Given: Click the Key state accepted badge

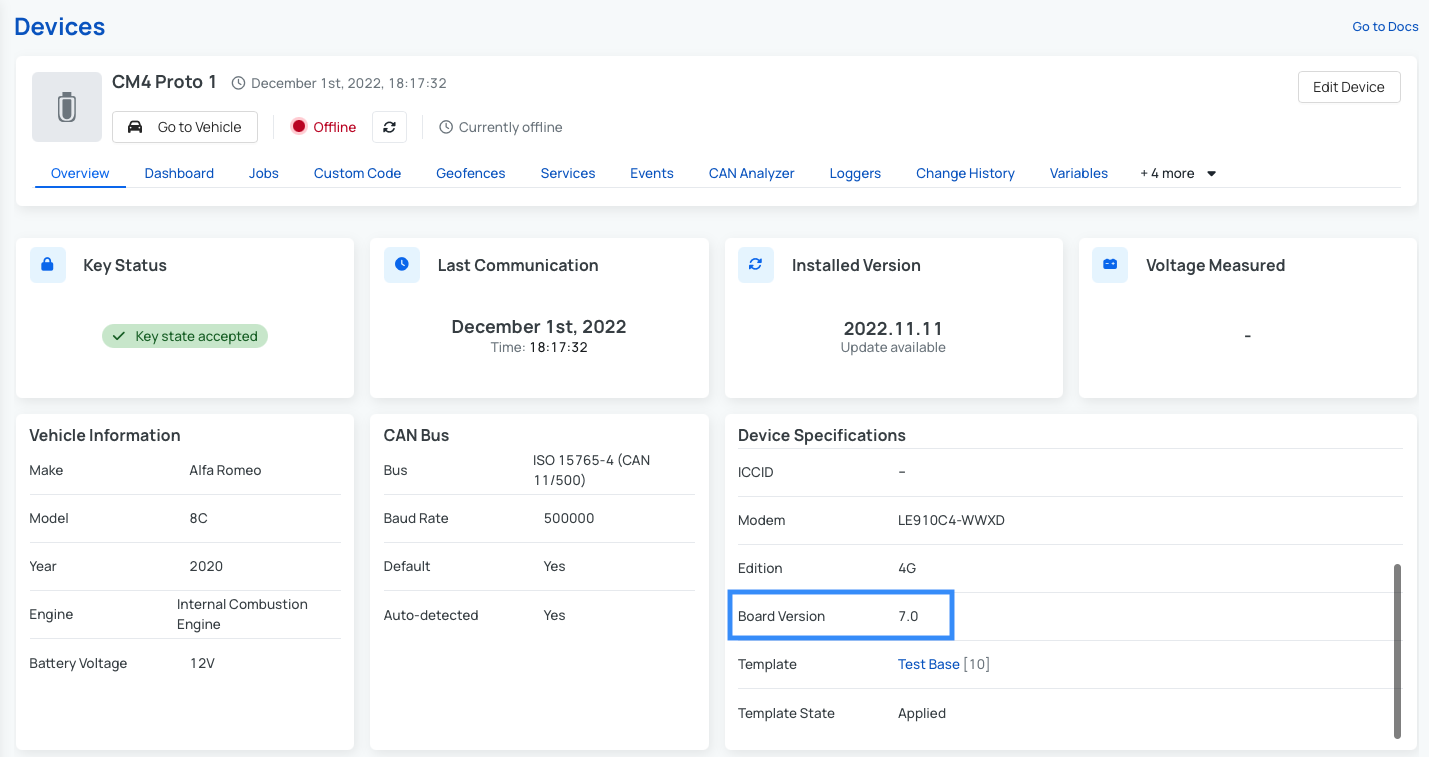Looking at the screenshot, I should (x=185, y=336).
